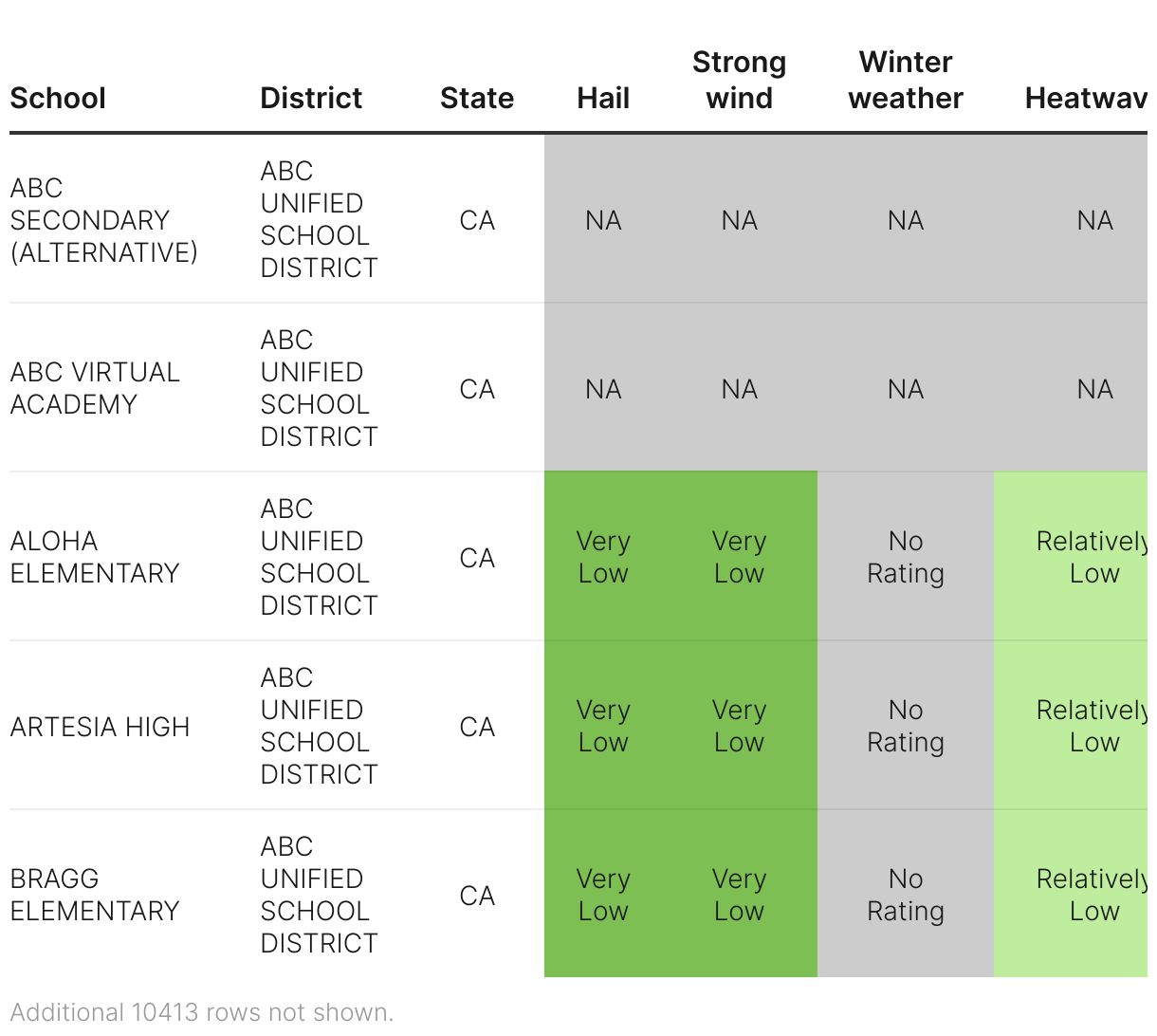Click the State column header
This screenshot has width=1157, height=1036.
pos(477,98)
